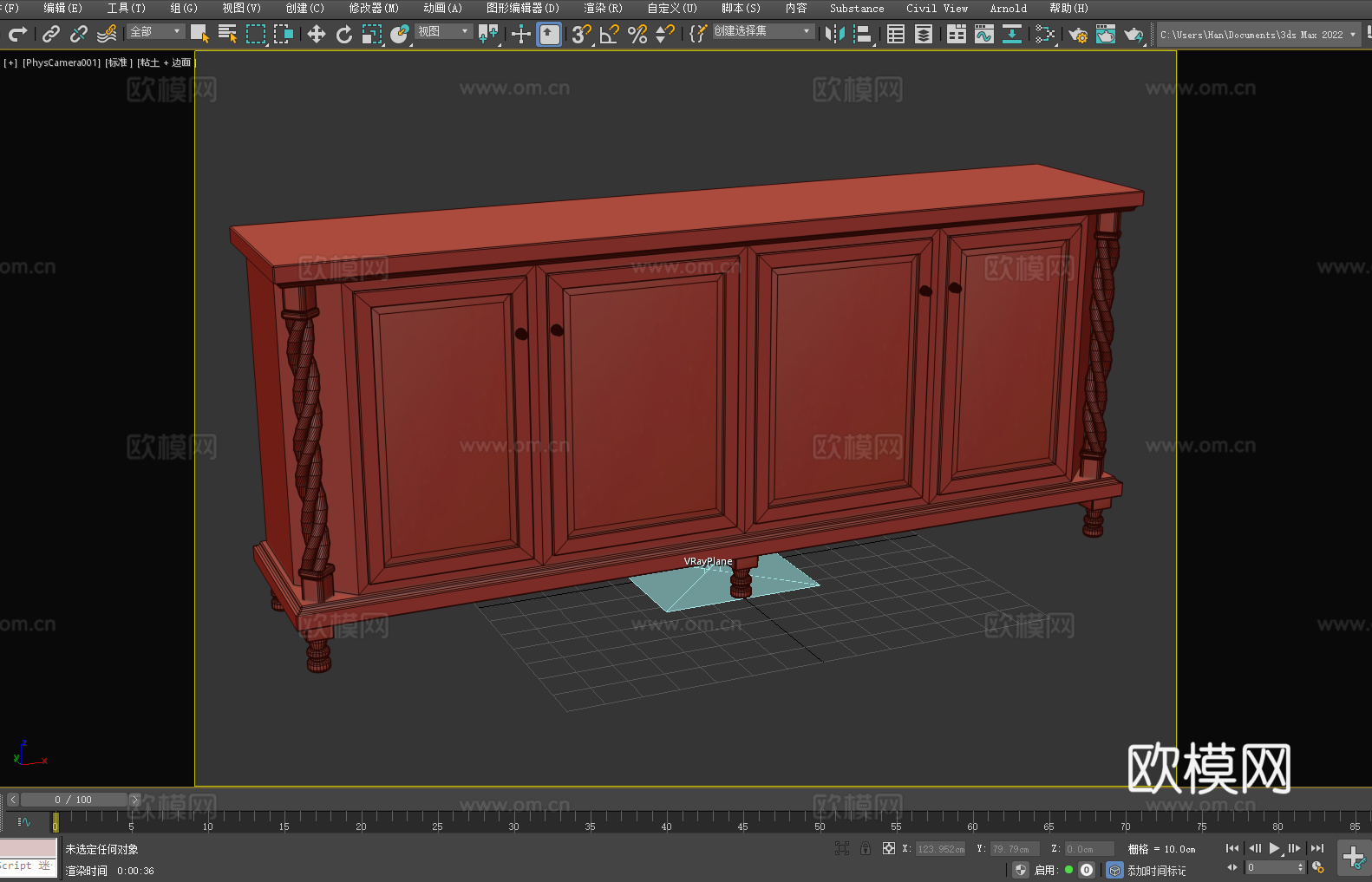Activate the Select and Rotate tool

tap(343, 34)
